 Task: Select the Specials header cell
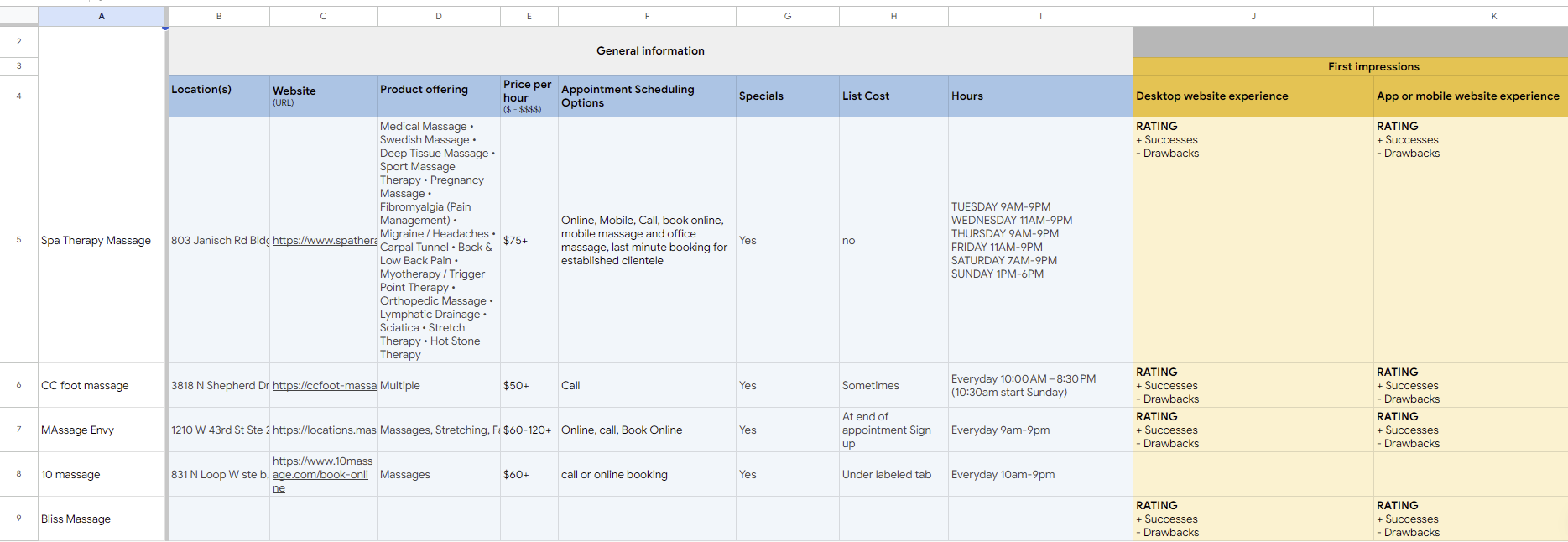click(788, 96)
